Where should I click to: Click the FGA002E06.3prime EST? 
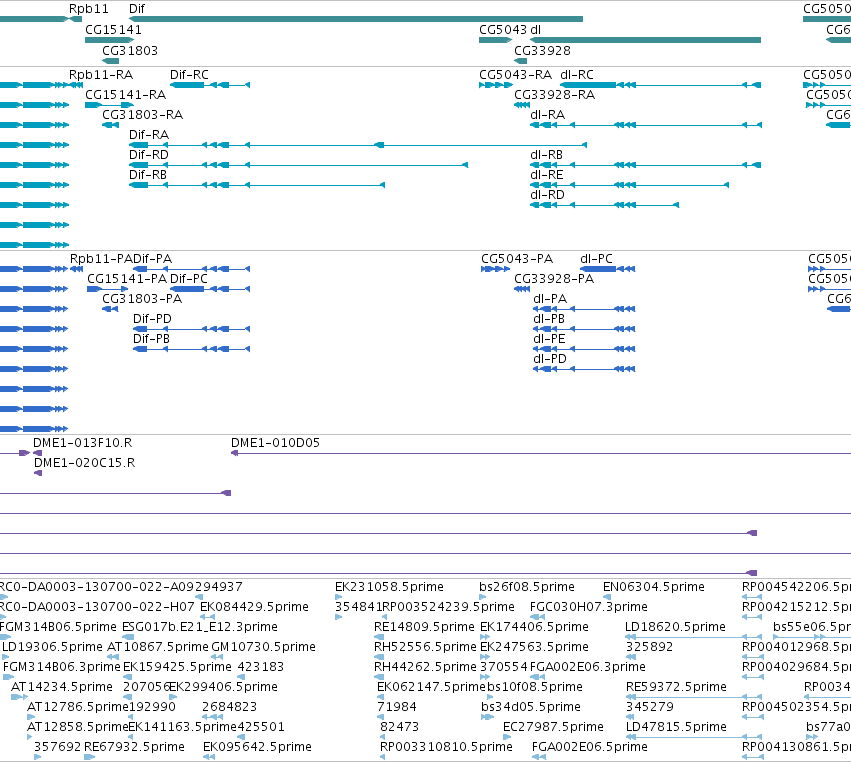point(537,677)
